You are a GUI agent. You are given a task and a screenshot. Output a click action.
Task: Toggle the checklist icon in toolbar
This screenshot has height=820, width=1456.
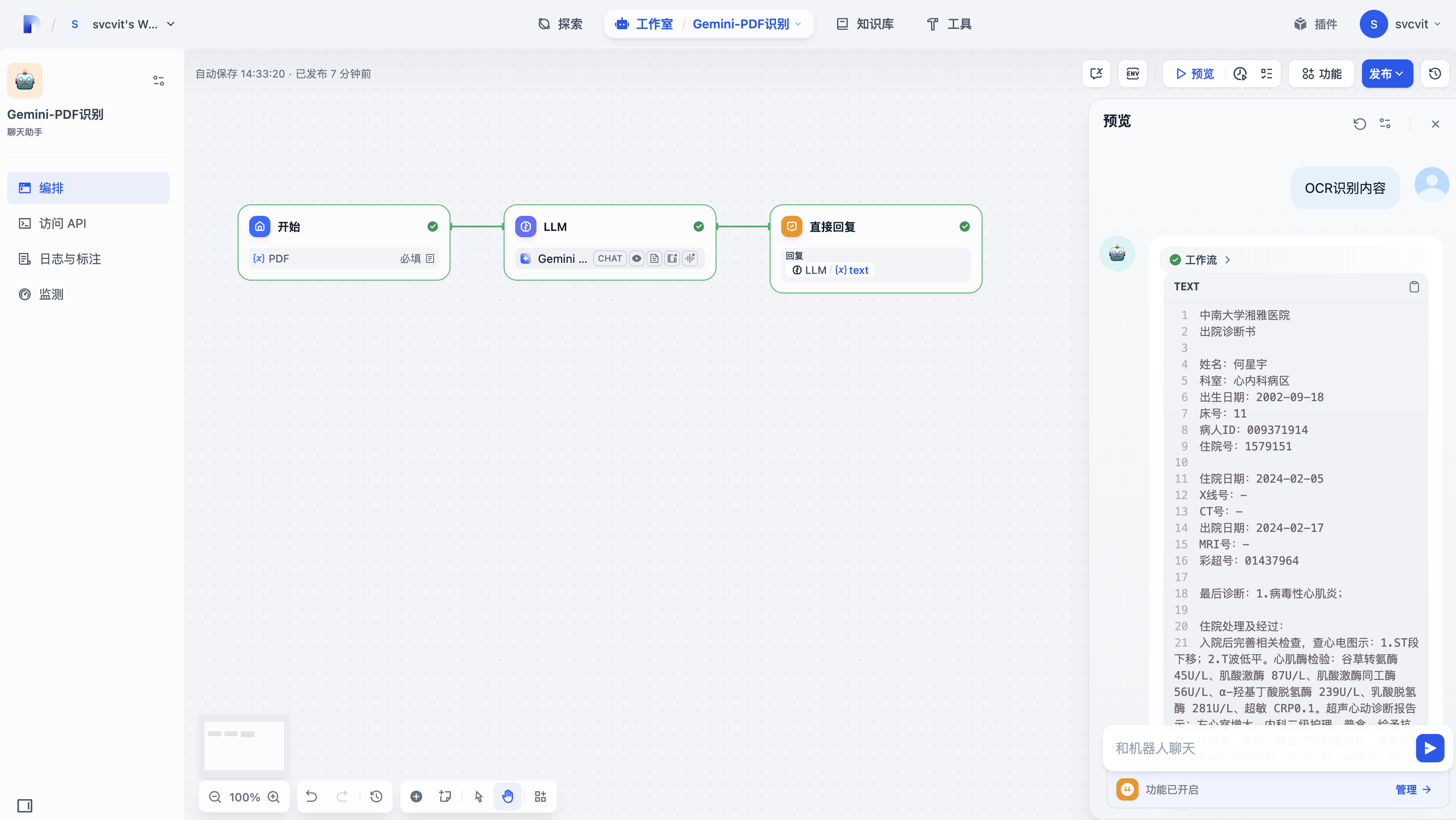point(1267,74)
